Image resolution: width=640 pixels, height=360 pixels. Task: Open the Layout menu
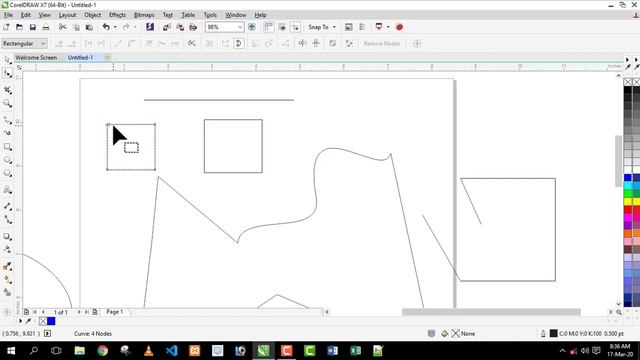(x=67, y=15)
